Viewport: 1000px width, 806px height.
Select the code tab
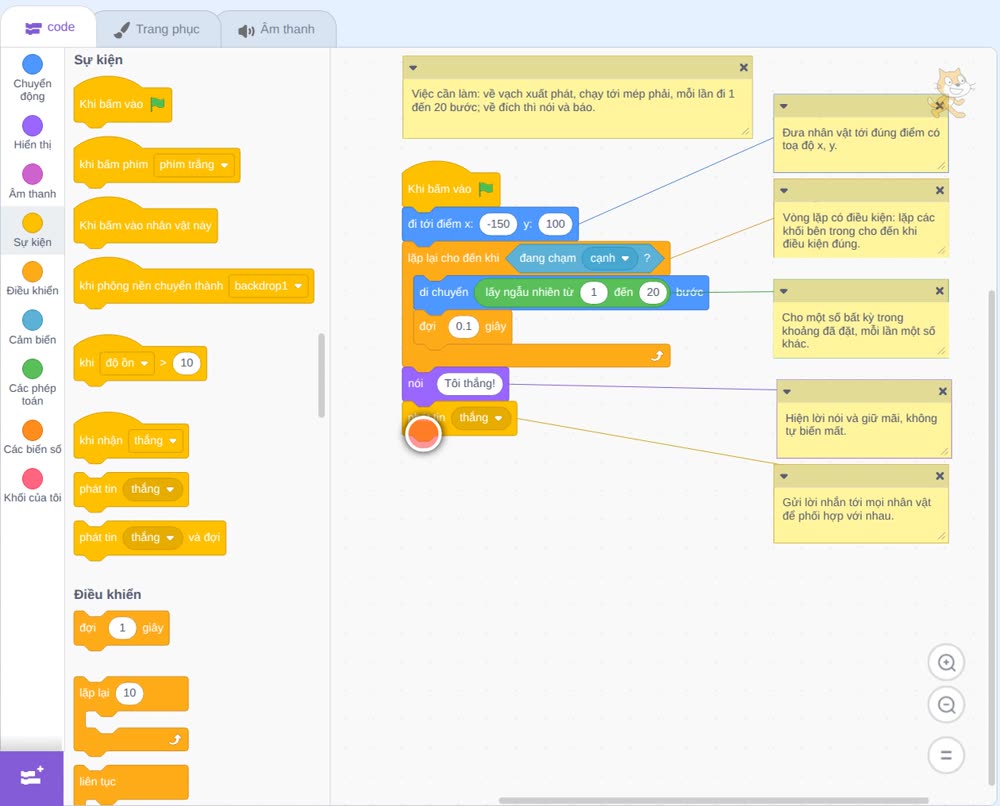click(x=49, y=27)
